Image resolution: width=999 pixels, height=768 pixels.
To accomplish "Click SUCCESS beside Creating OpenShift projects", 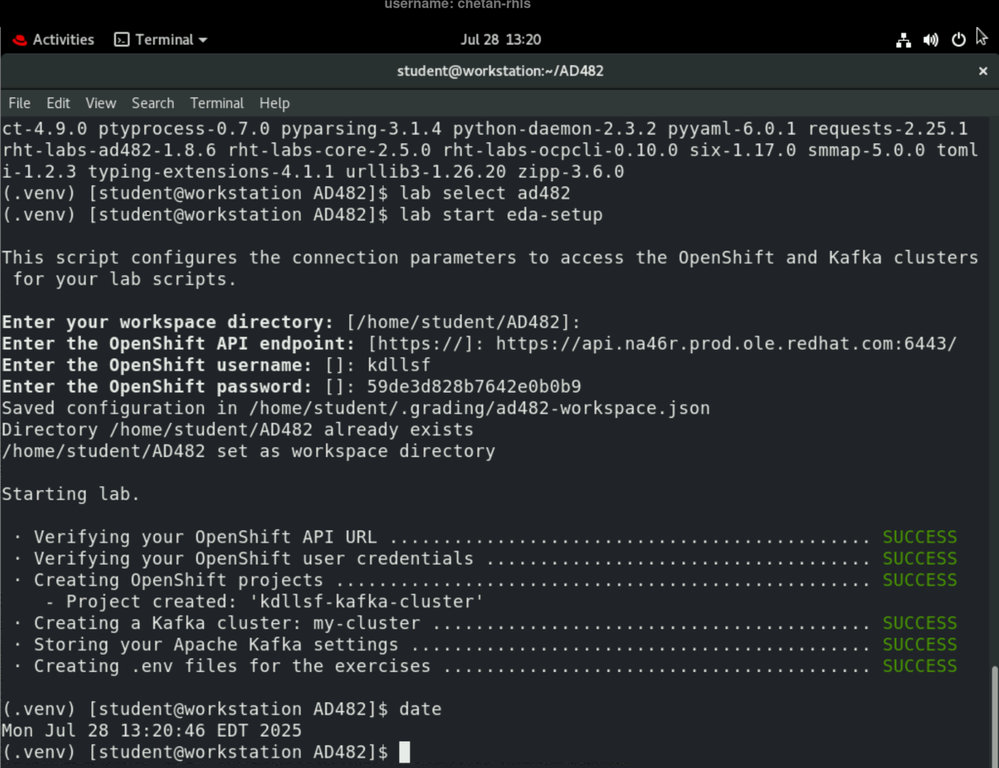I will 919,580.
